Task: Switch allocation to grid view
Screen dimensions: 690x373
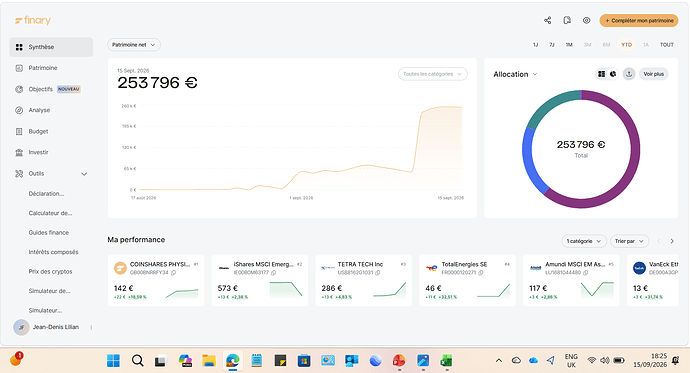Action: point(601,74)
